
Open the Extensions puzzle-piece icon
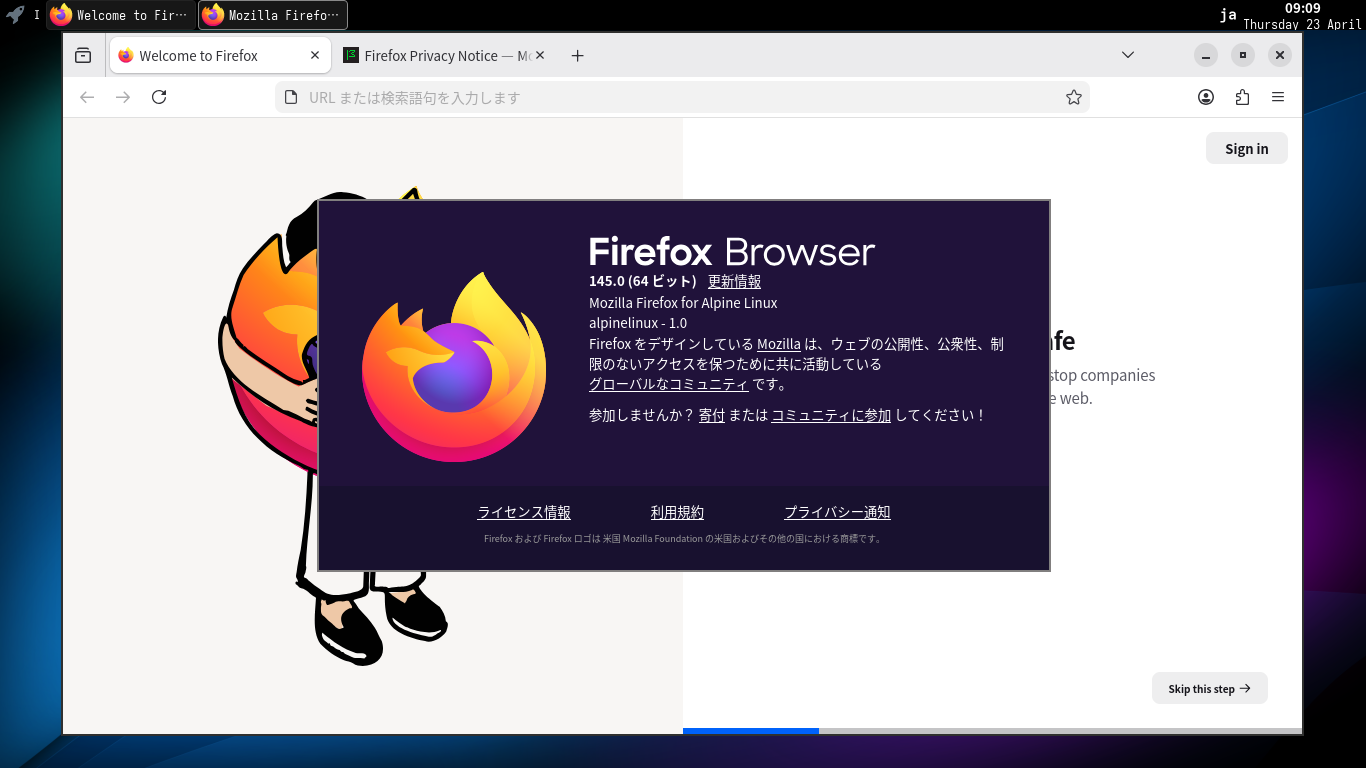[1242, 97]
